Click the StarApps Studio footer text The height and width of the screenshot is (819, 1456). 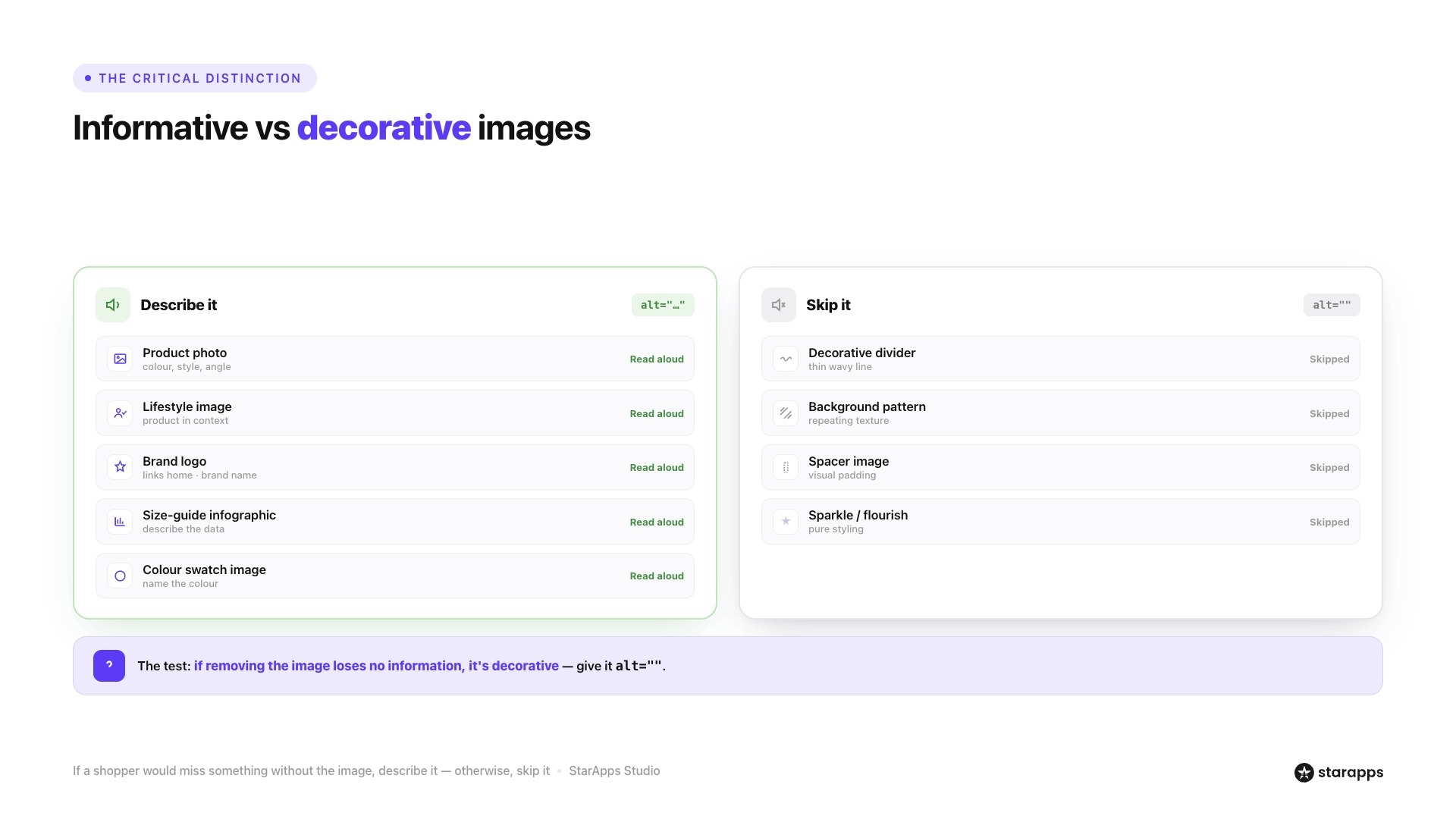tap(614, 770)
